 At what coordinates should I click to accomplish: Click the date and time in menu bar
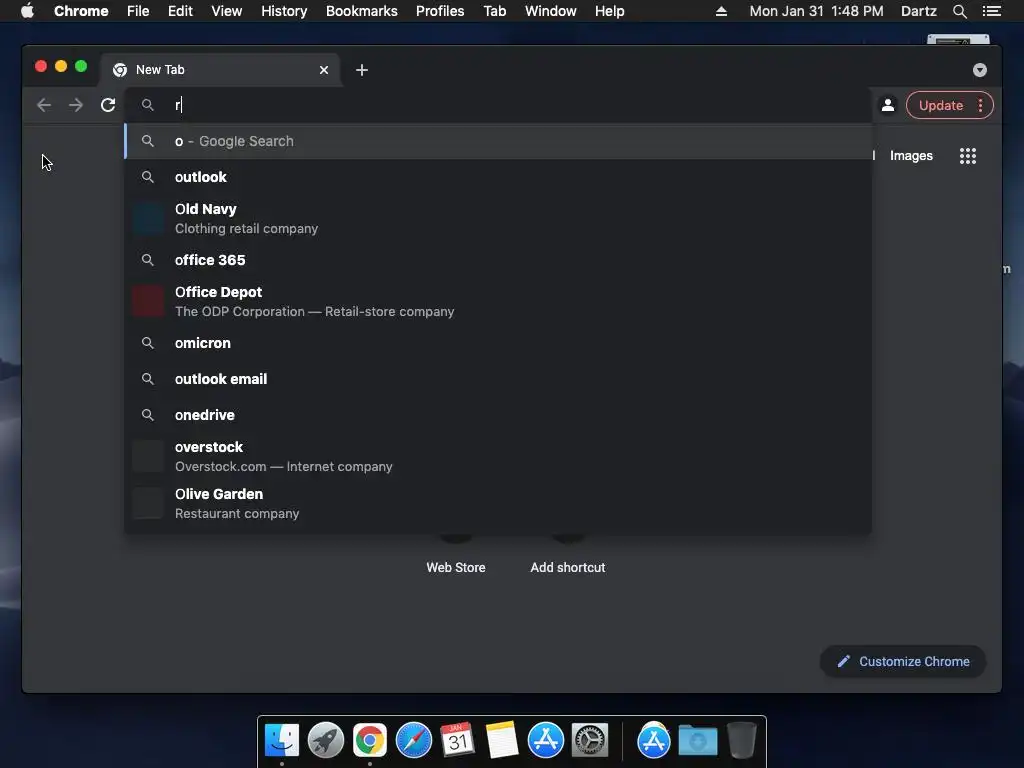(x=816, y=11)
